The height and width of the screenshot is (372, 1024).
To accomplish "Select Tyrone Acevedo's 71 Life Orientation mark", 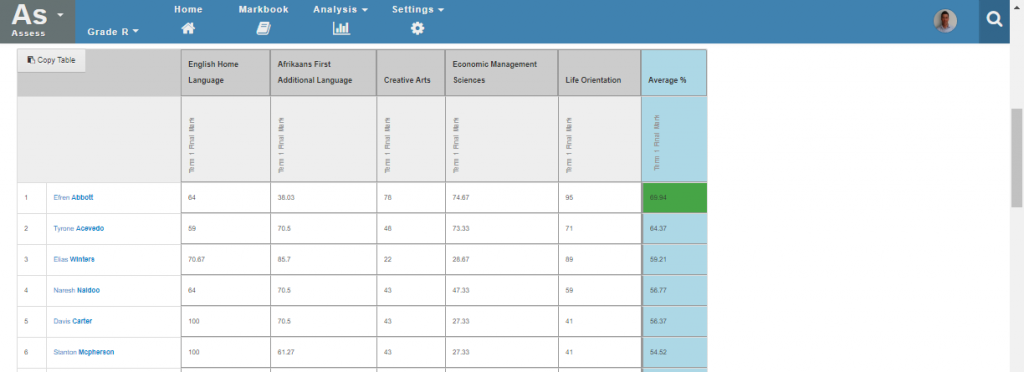I will (600, 228).
